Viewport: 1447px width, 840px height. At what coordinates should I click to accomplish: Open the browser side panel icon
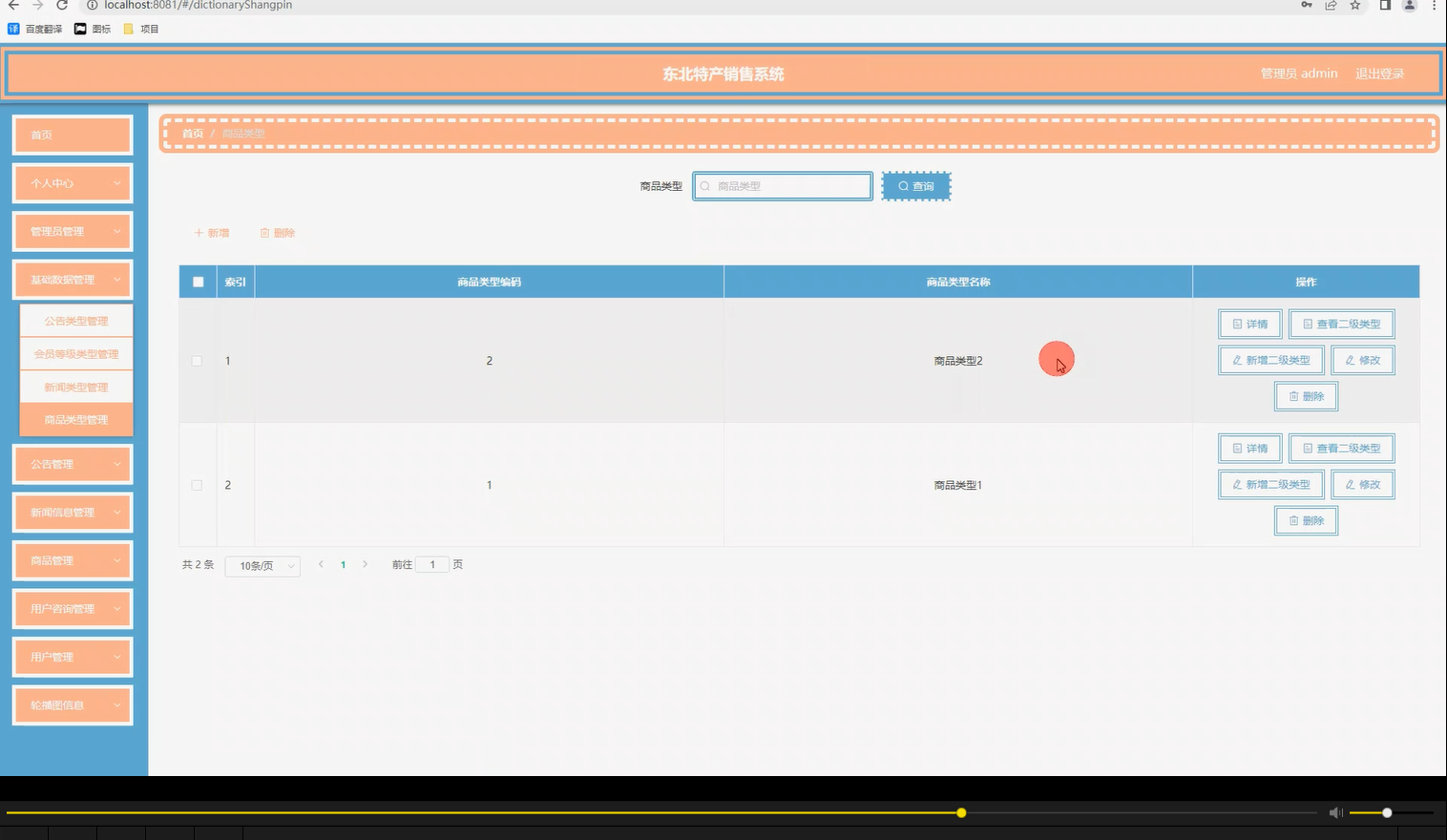[x=1385, y=6]
